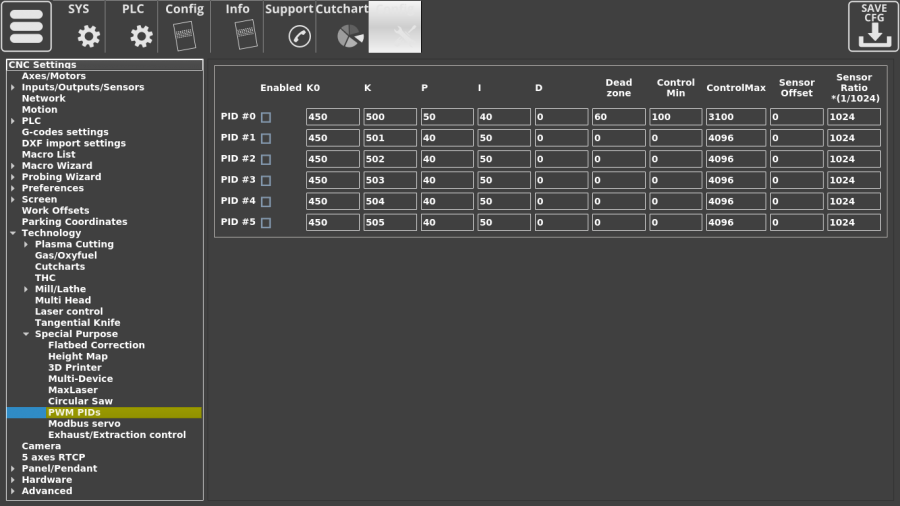Select THC tree item
Viewport: 900px width, 506px height.
click(x=45, y=278)
